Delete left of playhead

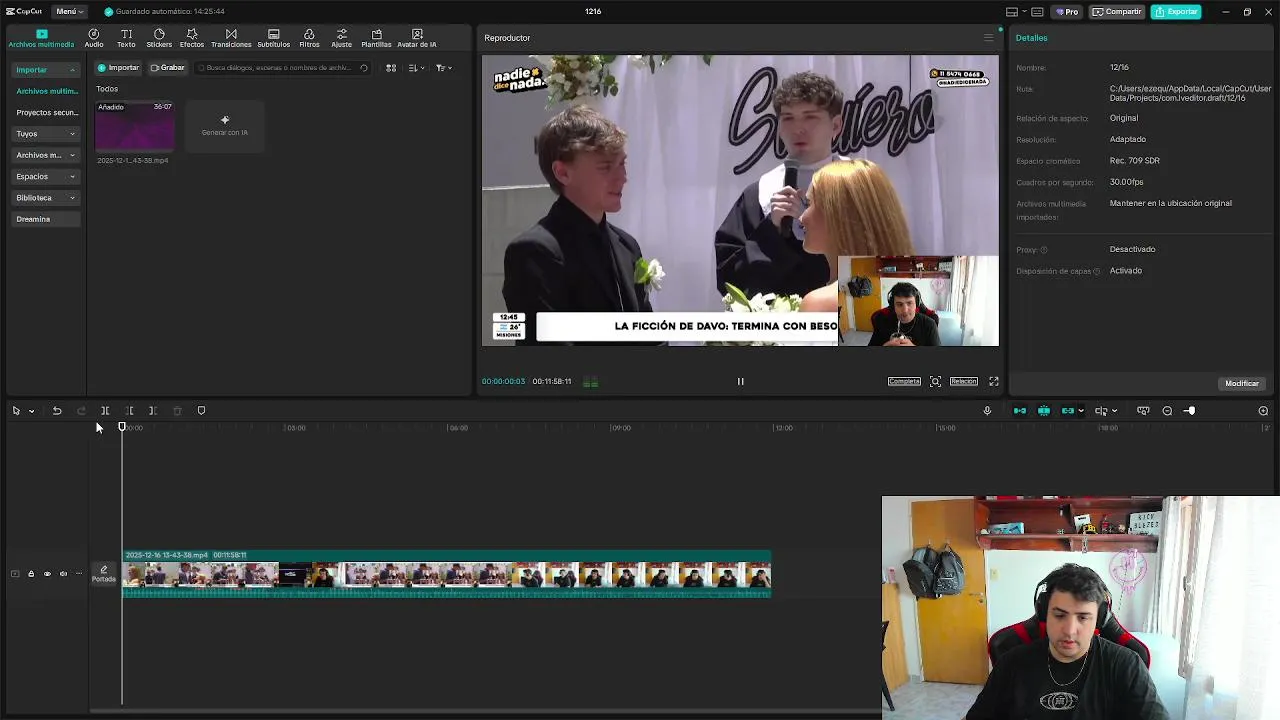coord(129,411)
